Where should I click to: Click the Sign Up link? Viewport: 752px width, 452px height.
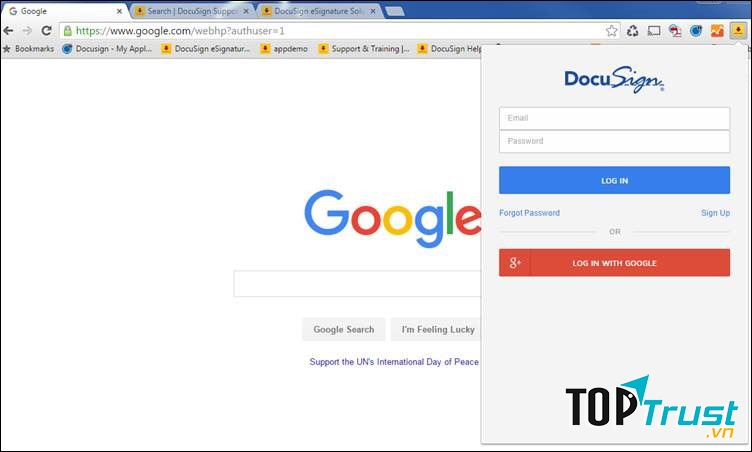pos(715,213)
